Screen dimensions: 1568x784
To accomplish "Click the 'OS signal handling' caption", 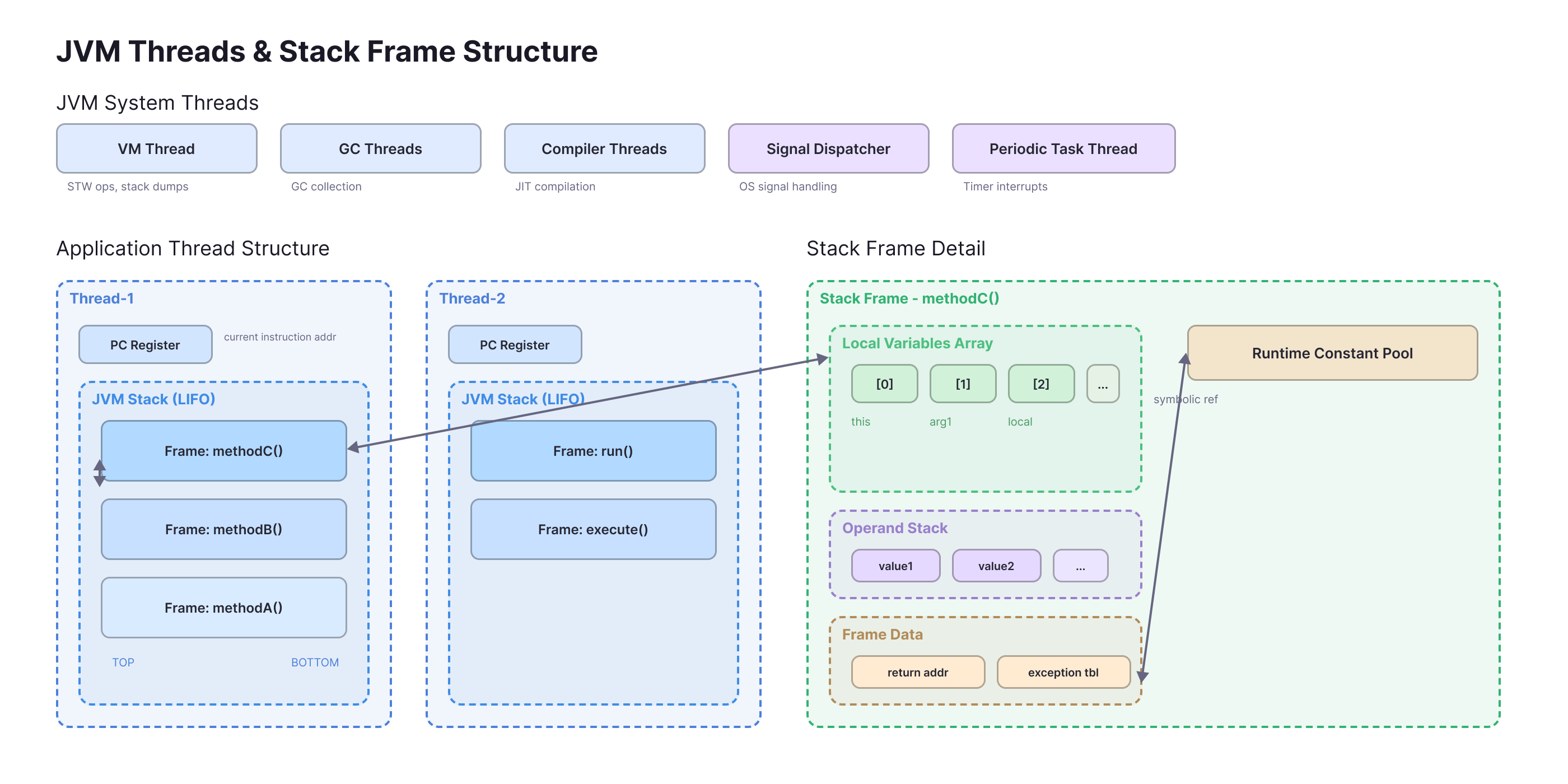I will pyautogui.click(x=788, y=186).
